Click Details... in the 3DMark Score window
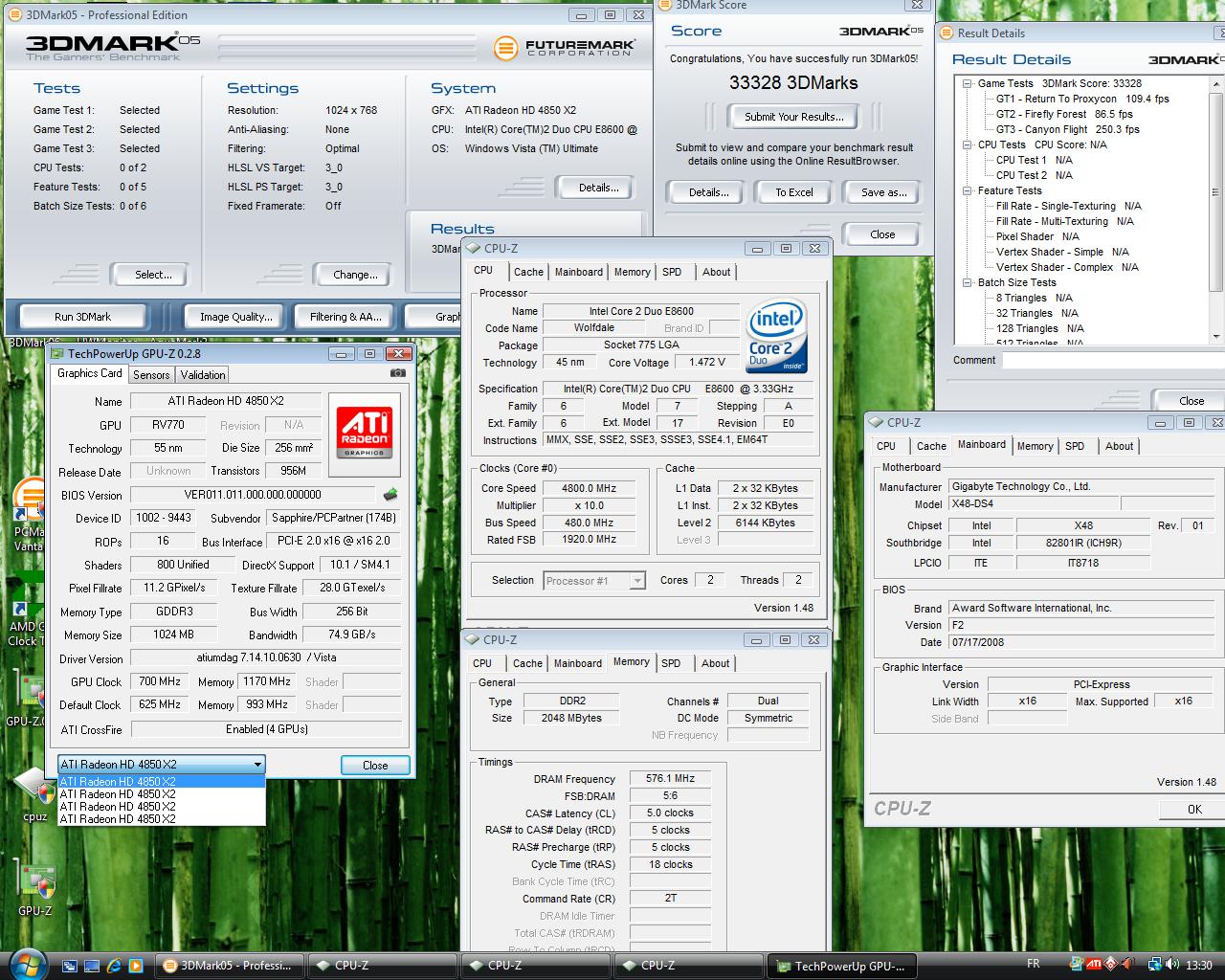 [x=708, y=192]
